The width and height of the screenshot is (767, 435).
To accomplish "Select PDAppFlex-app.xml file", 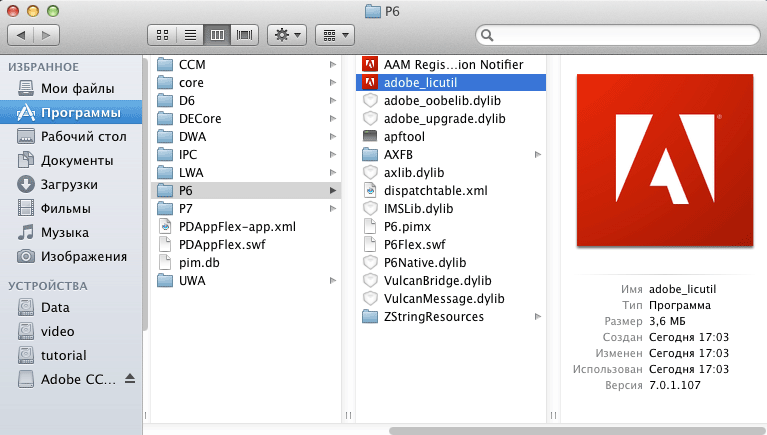I will coord(246,227).
